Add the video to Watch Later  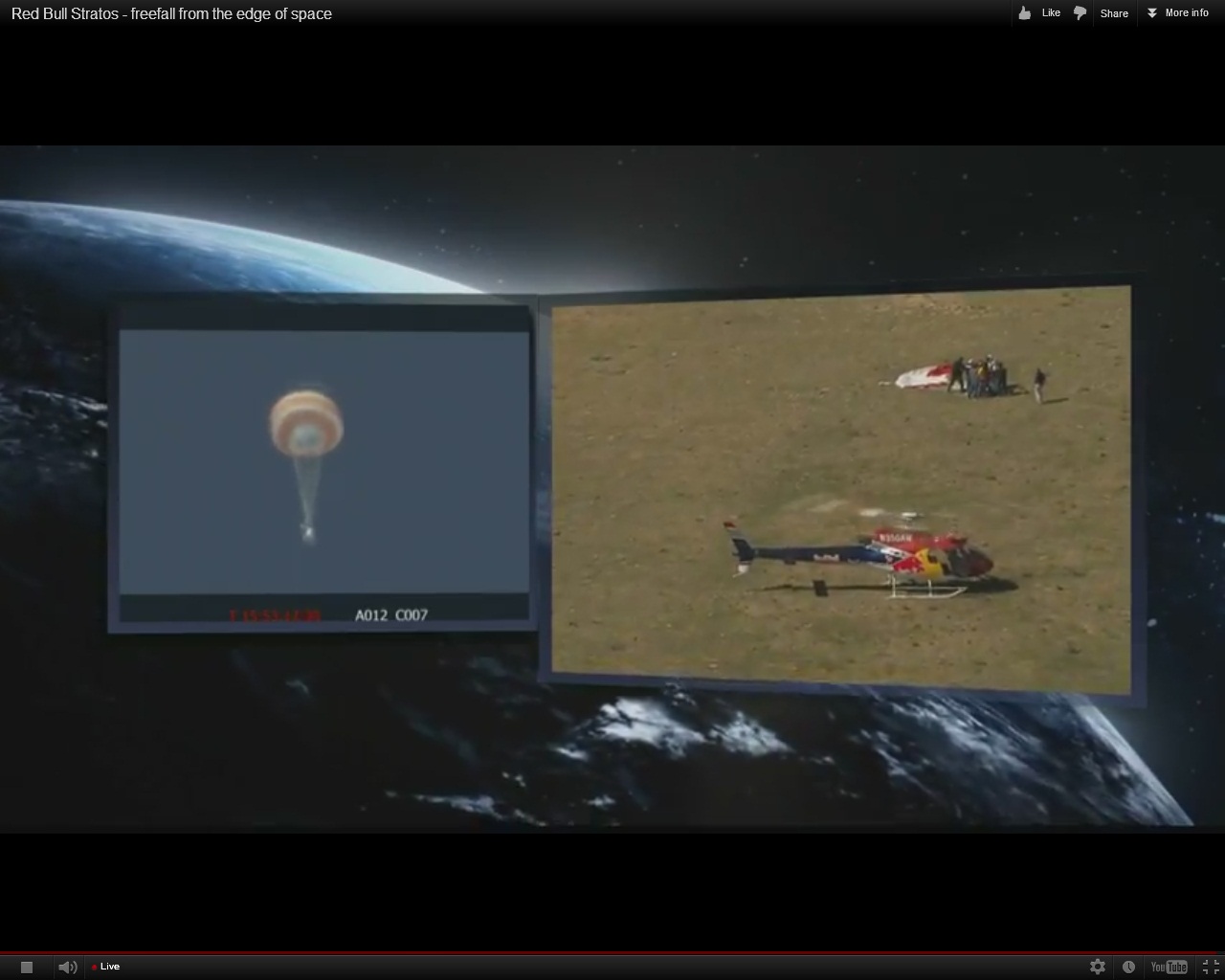click(x=1128, y=967)
